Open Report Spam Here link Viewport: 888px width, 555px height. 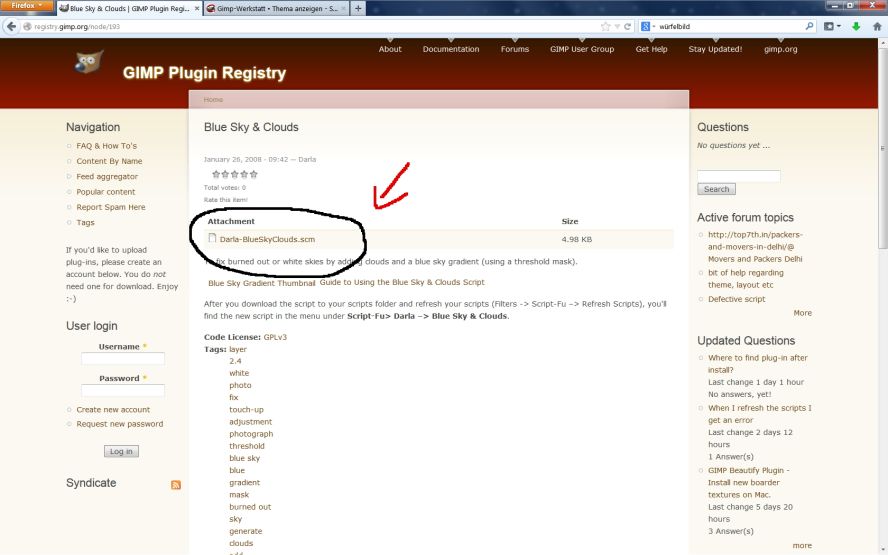(x=111, y=207)
